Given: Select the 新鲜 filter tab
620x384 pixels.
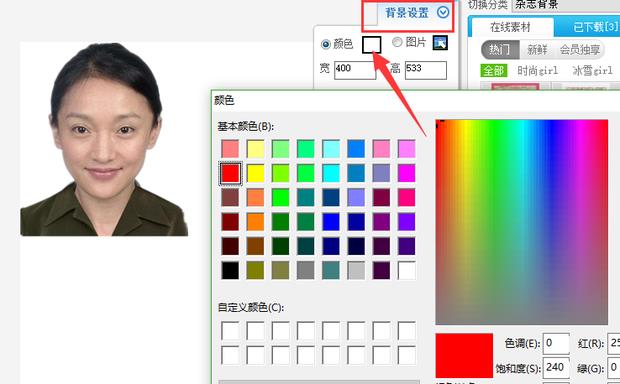Looking at the screenshot, I should (537, 50).
